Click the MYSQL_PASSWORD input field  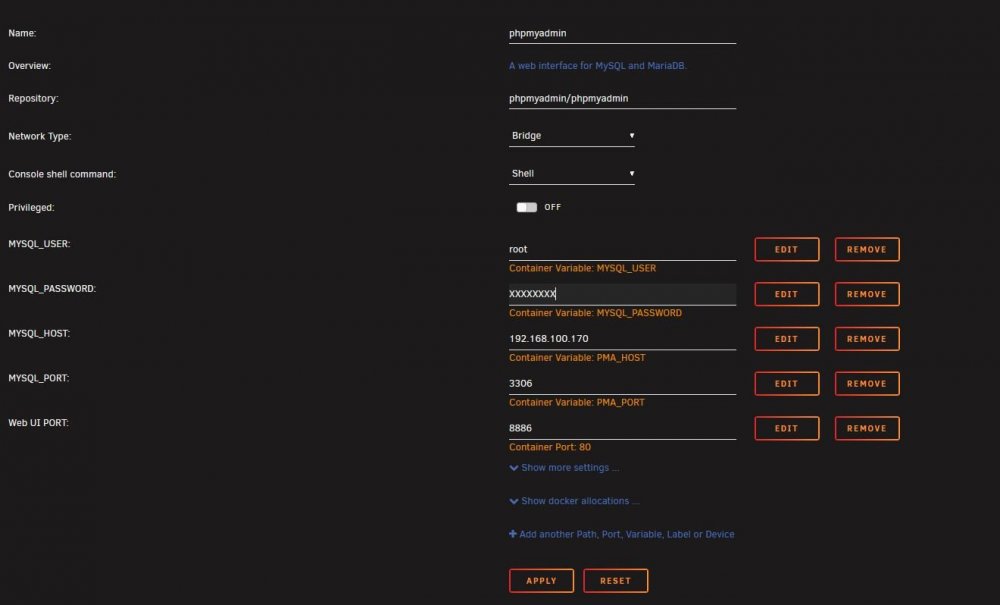[622, 294]
